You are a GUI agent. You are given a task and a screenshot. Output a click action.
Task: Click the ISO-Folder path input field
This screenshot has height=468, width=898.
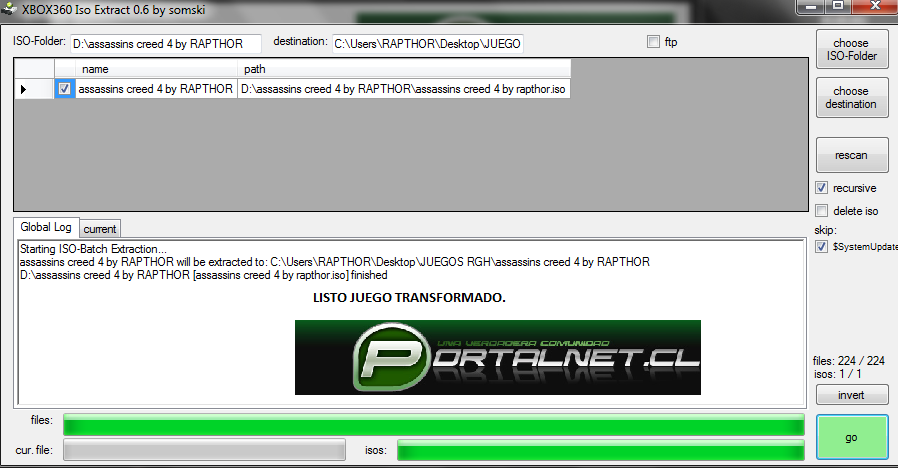pos(166,44)
